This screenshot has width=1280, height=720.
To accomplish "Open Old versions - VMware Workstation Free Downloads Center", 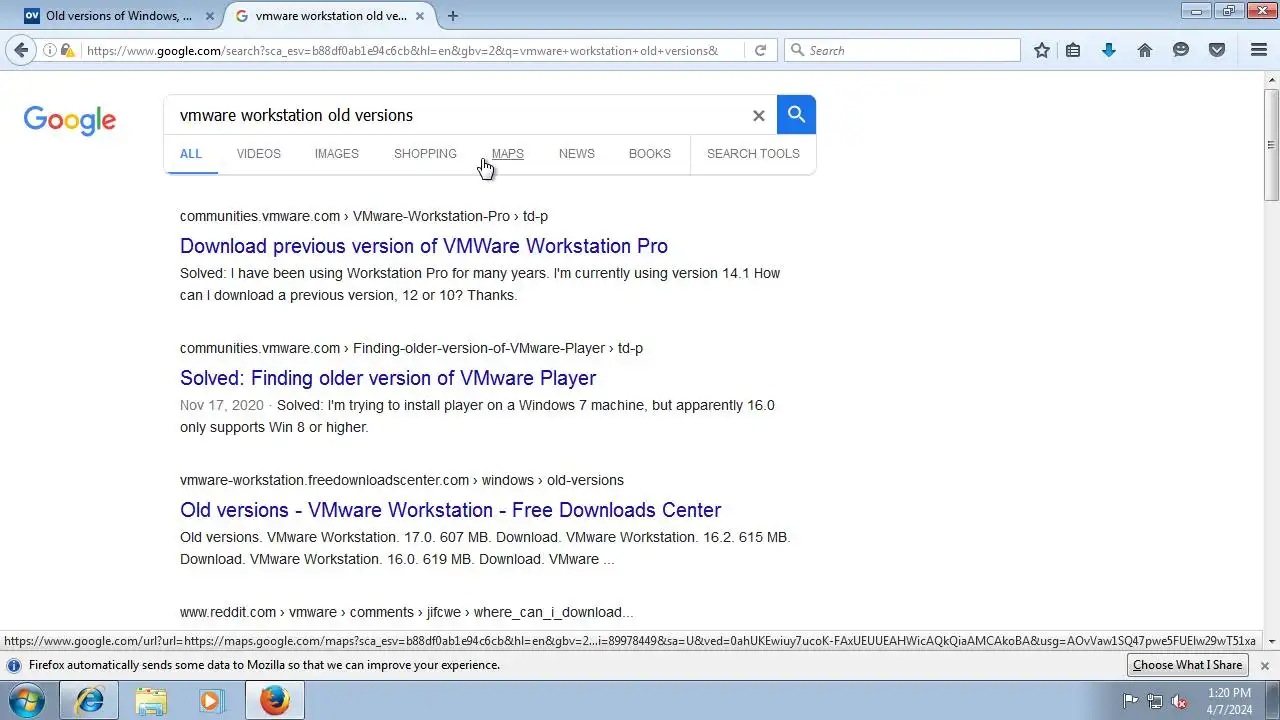I will tap(450, 510).
